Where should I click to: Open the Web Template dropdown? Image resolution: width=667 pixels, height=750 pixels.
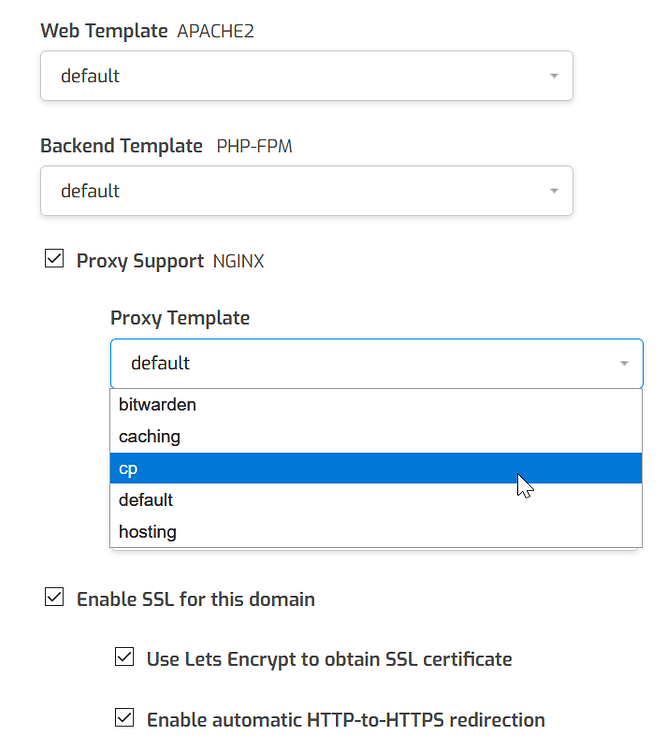tap(307, 76)
